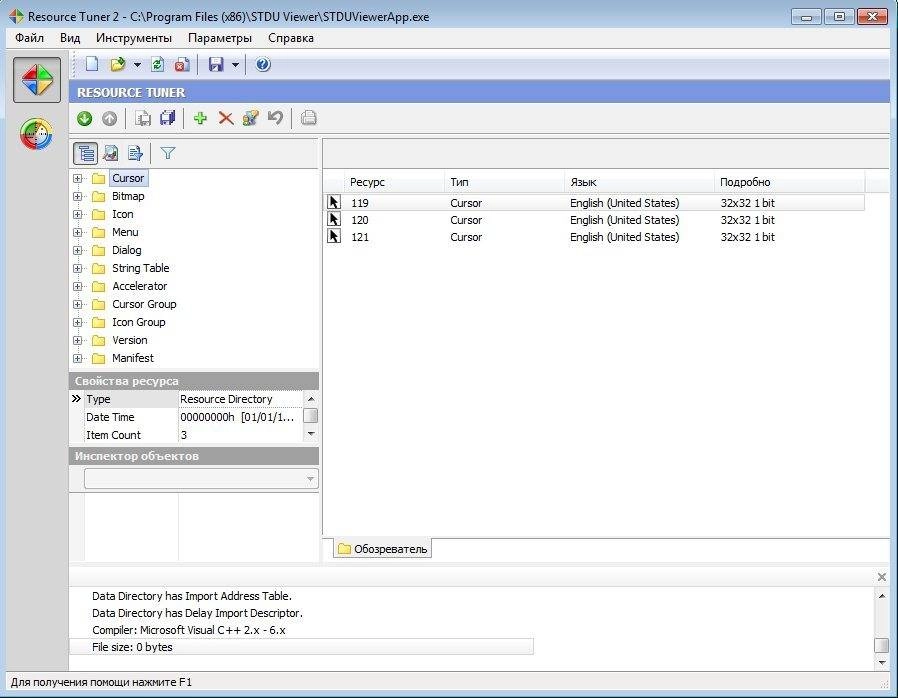Close the log panel with X
The image size is (898, 698).
(882, 577)
